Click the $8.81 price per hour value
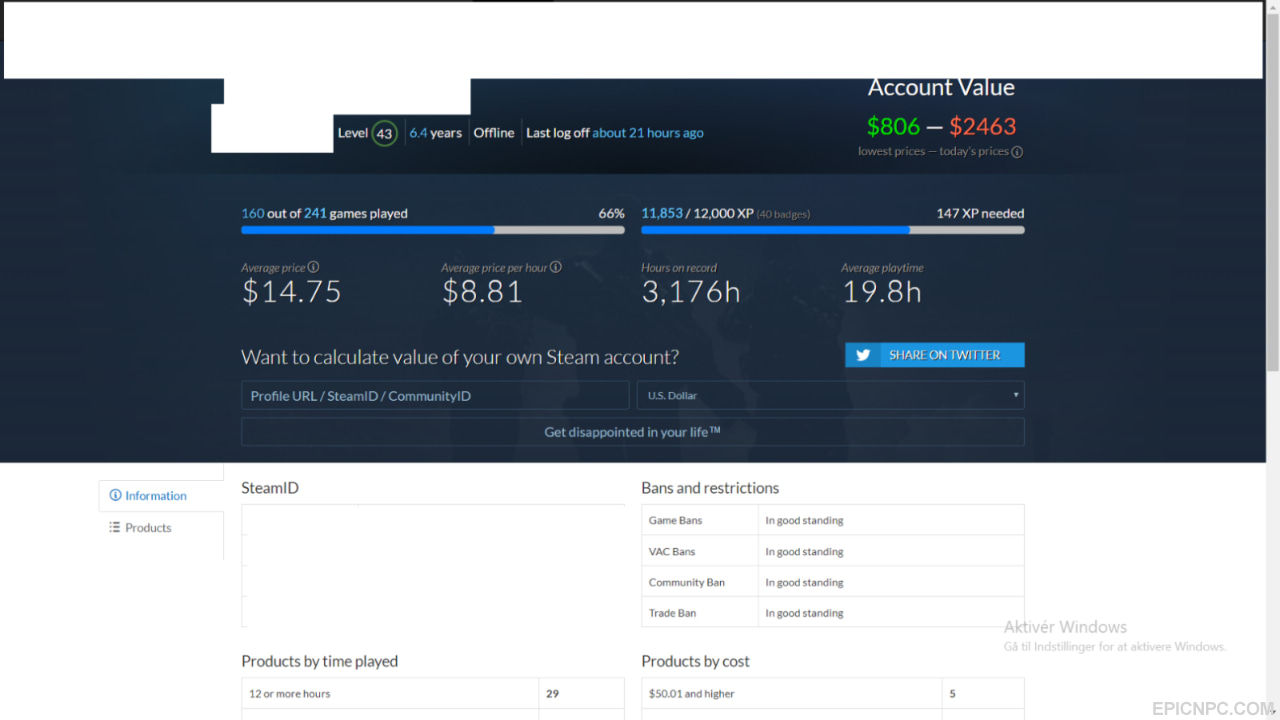Viewport: 1280px width, 720px height. (x=483, y=291)
